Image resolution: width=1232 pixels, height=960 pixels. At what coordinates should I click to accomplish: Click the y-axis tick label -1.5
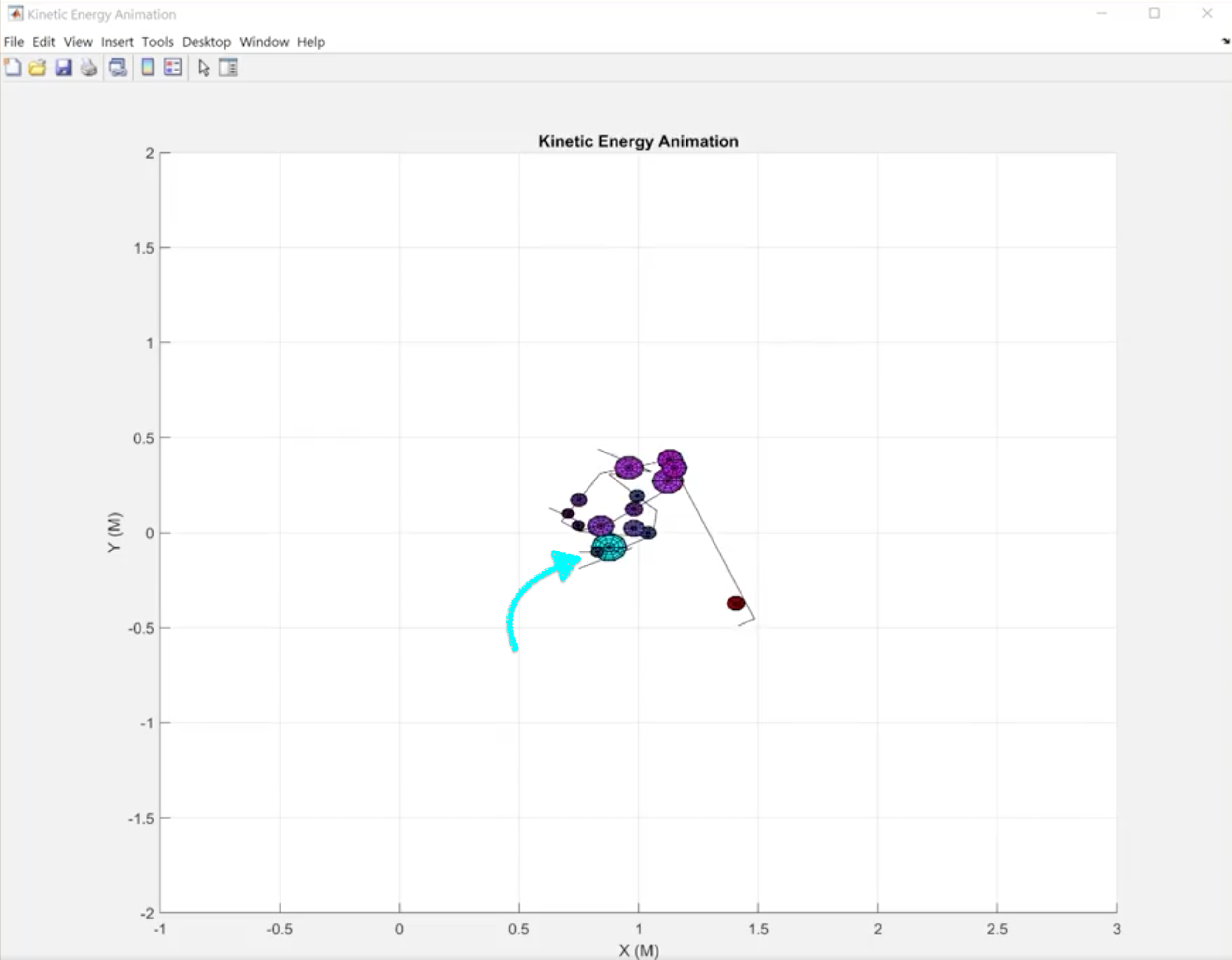pos(141,819)
